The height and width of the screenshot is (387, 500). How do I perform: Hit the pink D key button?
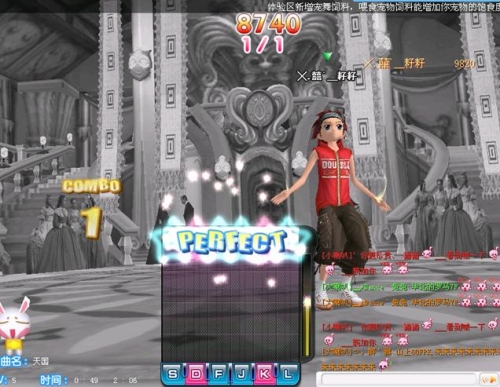click(x=196, y=374)
